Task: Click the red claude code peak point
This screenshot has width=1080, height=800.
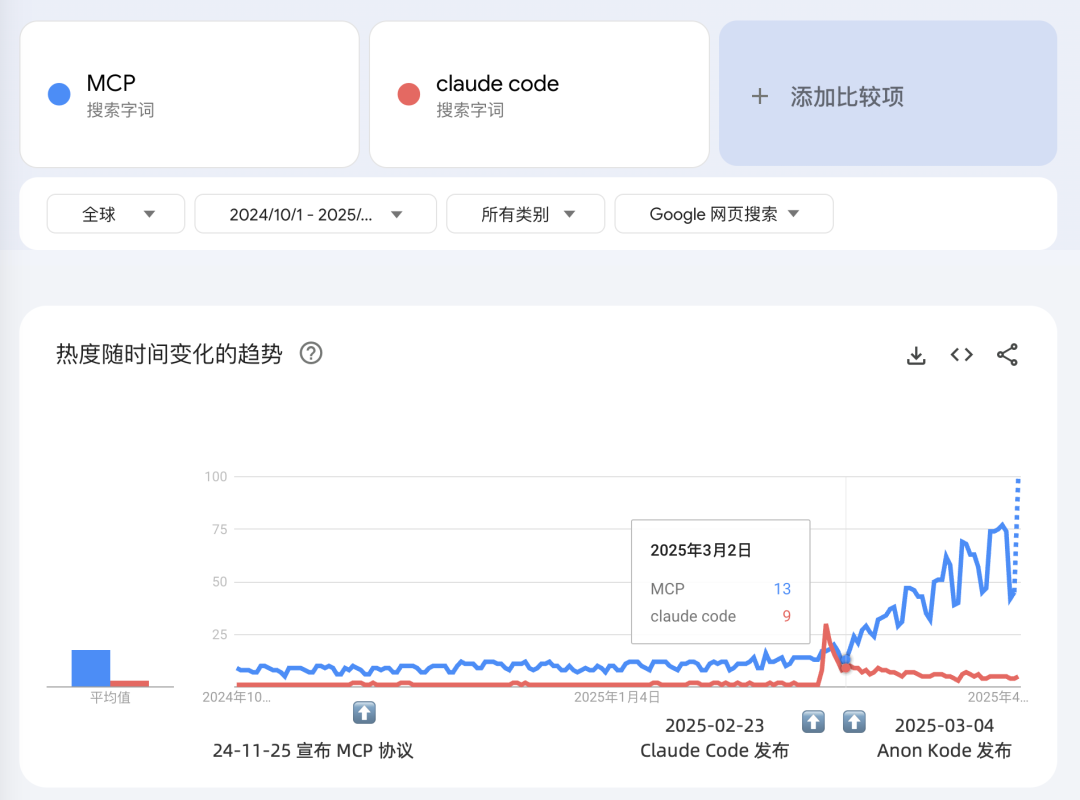Action: 826,627
